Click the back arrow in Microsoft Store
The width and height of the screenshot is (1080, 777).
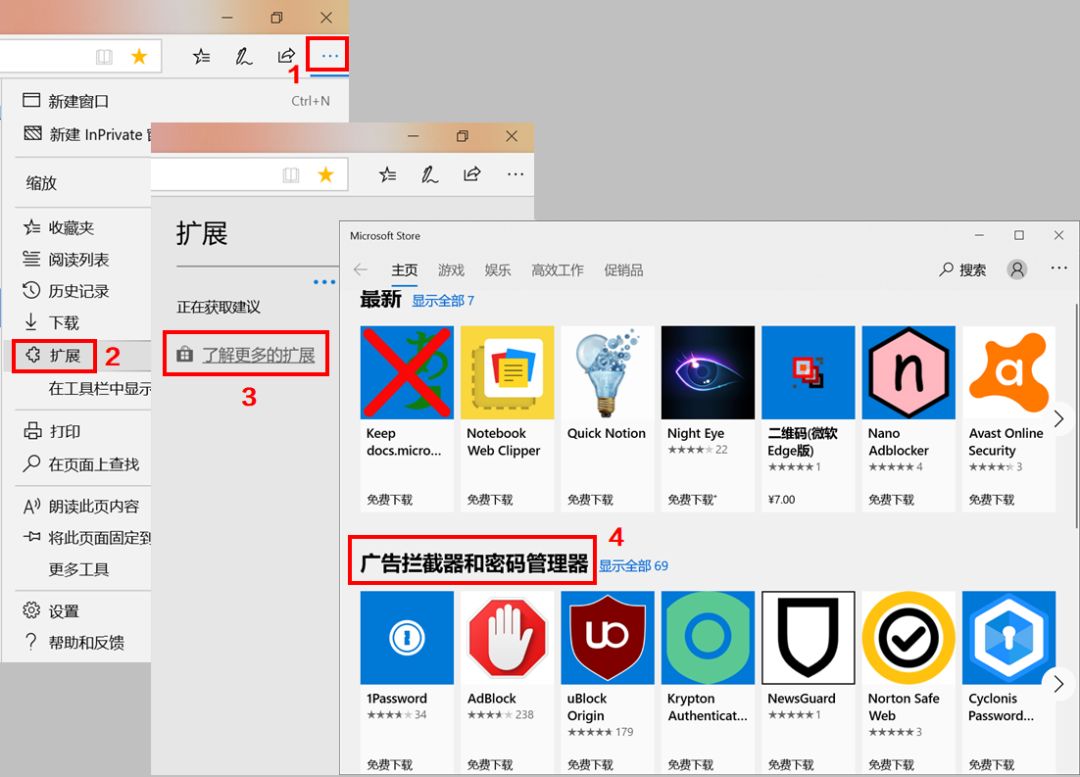pos(360,269)
